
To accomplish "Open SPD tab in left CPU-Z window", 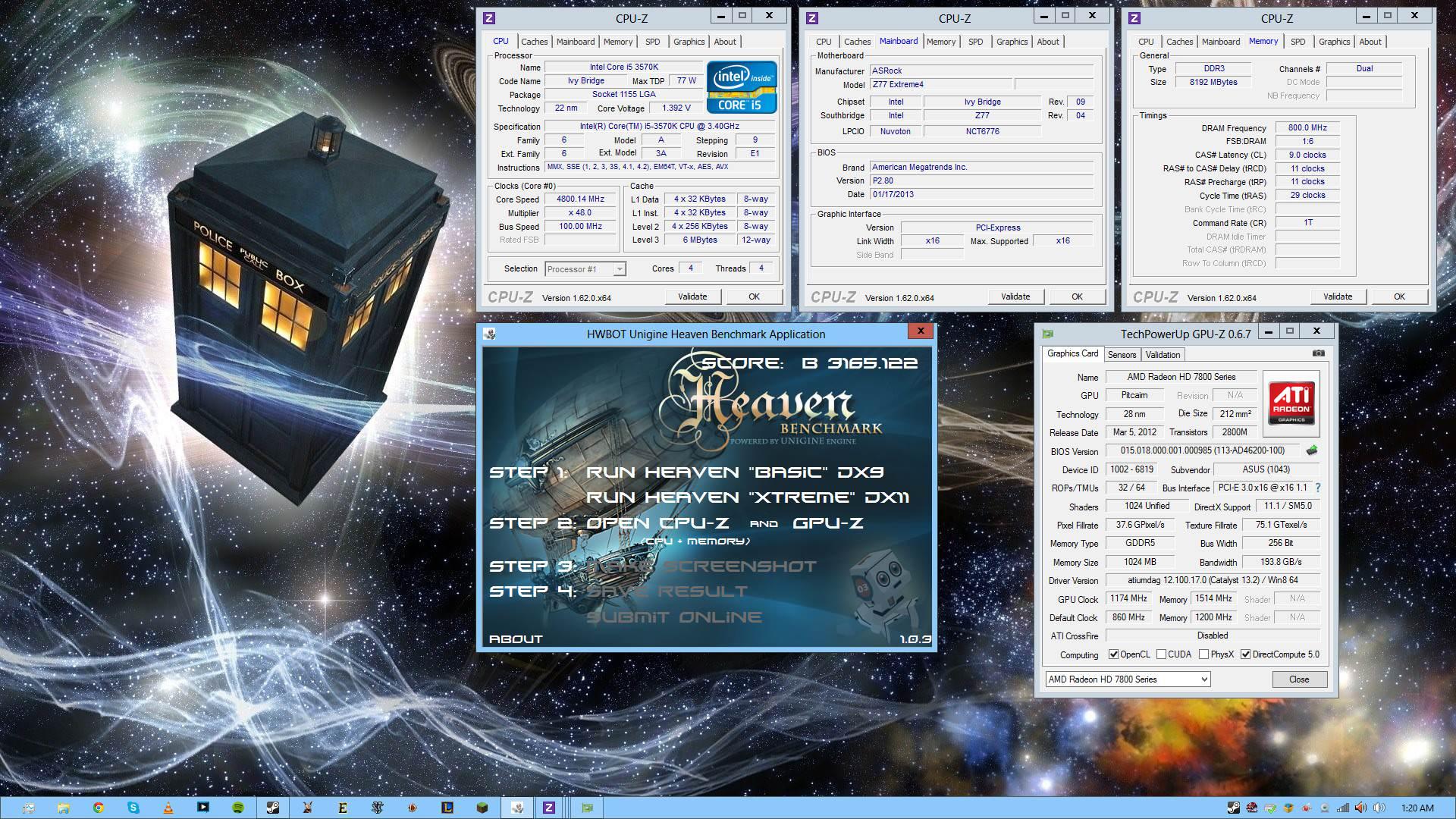I will (x=653, y=42).
